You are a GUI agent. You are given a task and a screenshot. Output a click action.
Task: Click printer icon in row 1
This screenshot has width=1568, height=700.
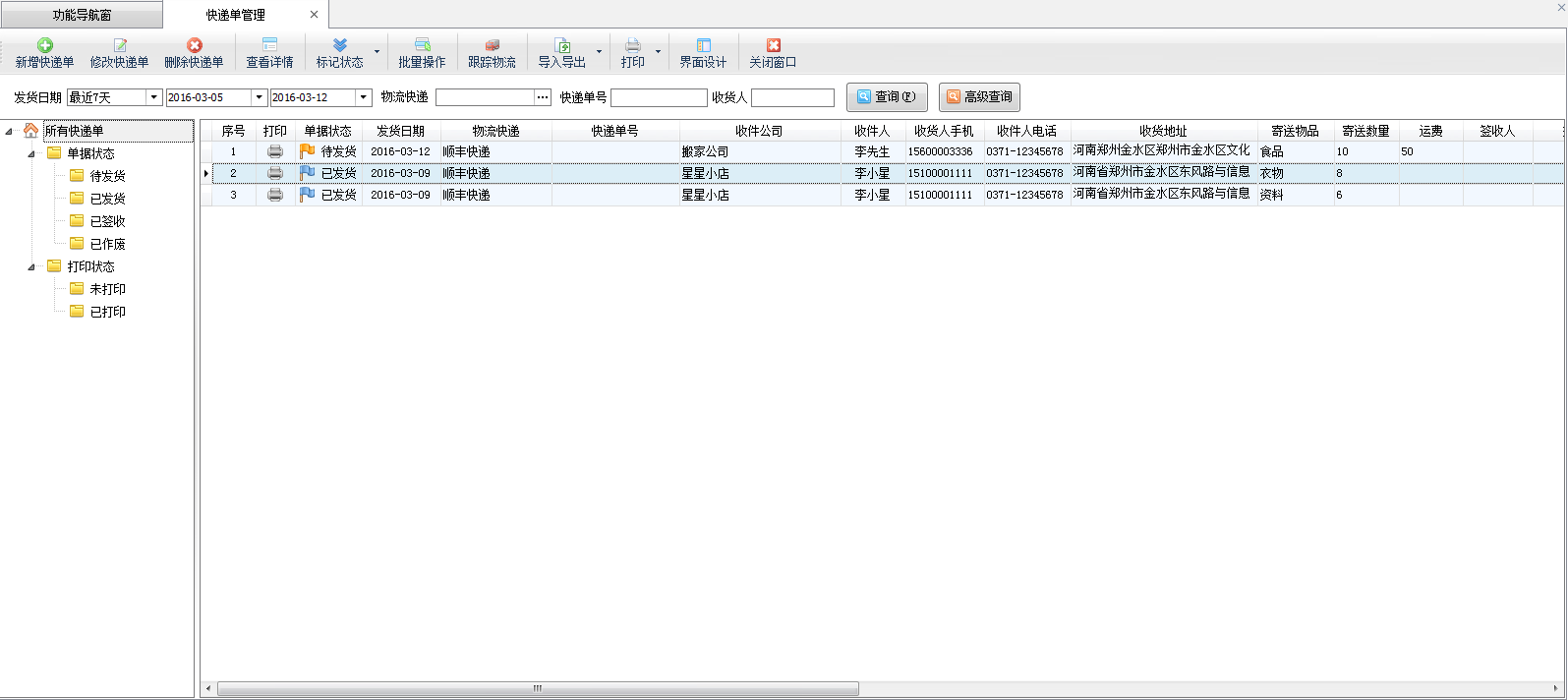275,151
